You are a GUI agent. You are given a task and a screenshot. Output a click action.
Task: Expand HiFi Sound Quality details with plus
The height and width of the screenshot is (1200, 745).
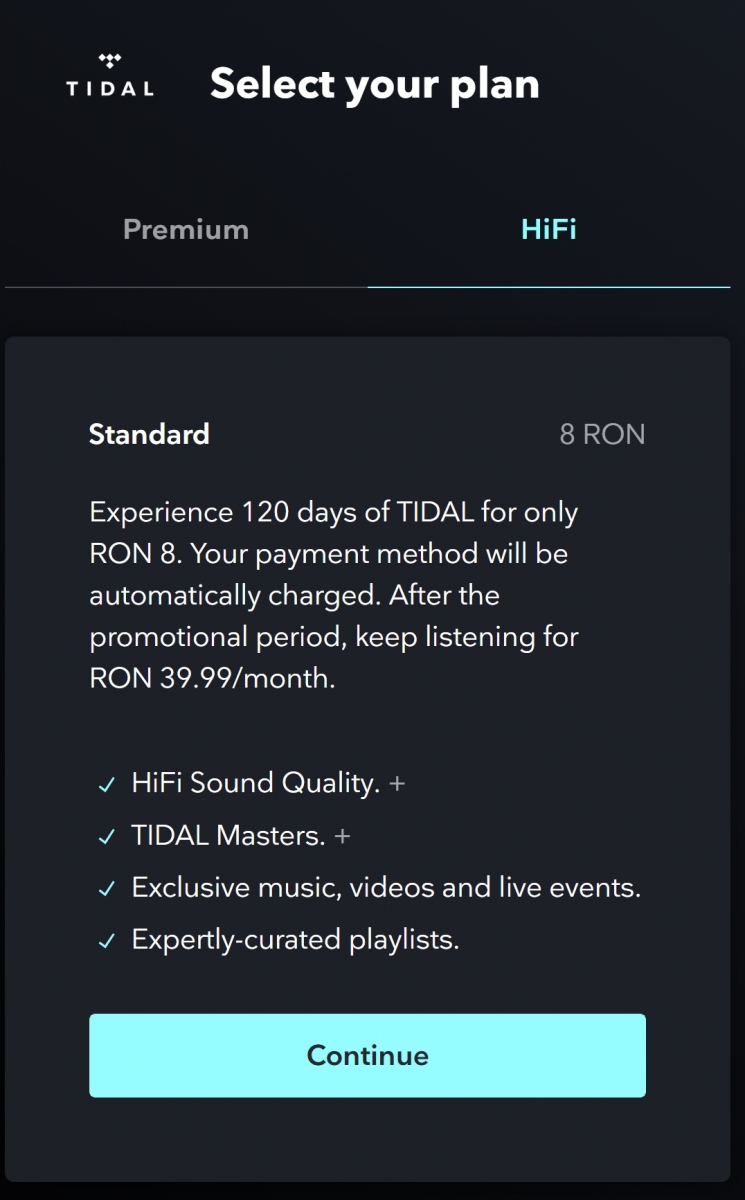coord(397,784)
